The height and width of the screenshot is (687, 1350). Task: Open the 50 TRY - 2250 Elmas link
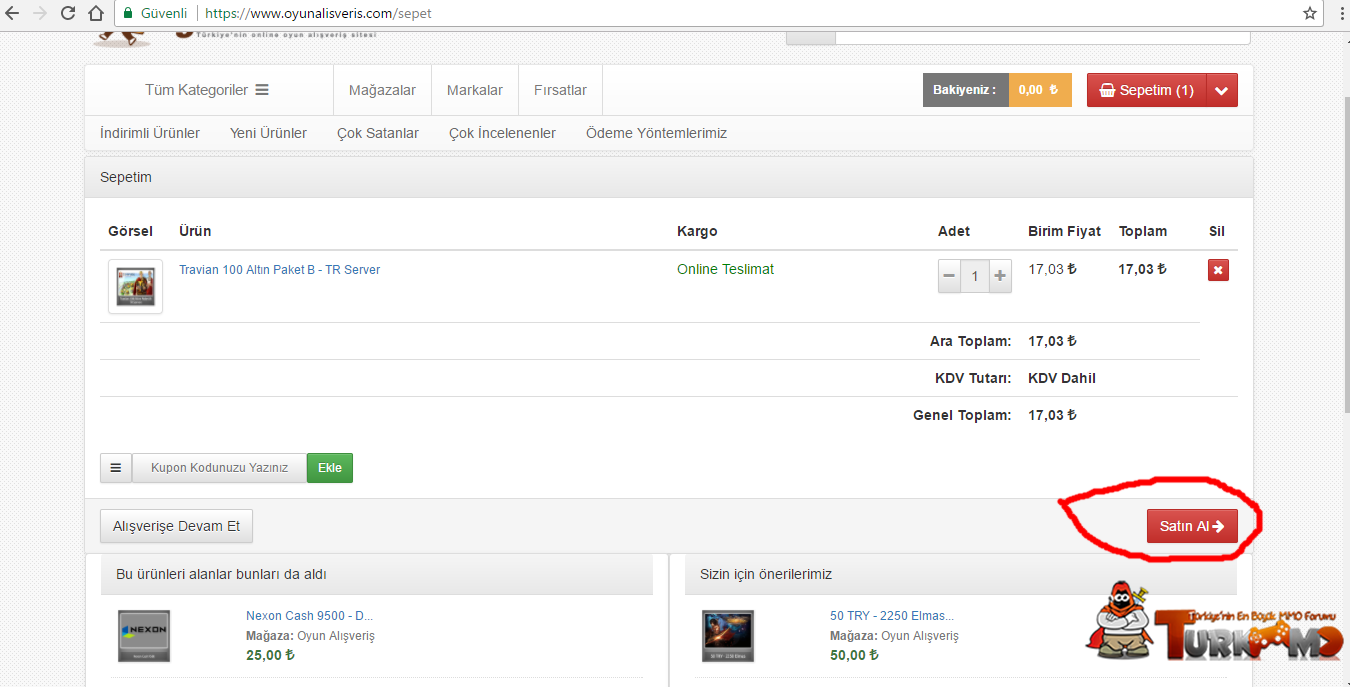pyautogui.click(x=892, y=616)
